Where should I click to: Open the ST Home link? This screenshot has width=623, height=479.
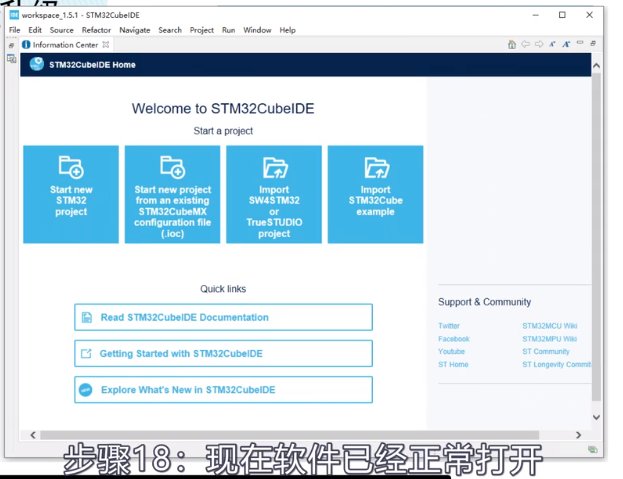pyautogui.click(x=453, y=364)
